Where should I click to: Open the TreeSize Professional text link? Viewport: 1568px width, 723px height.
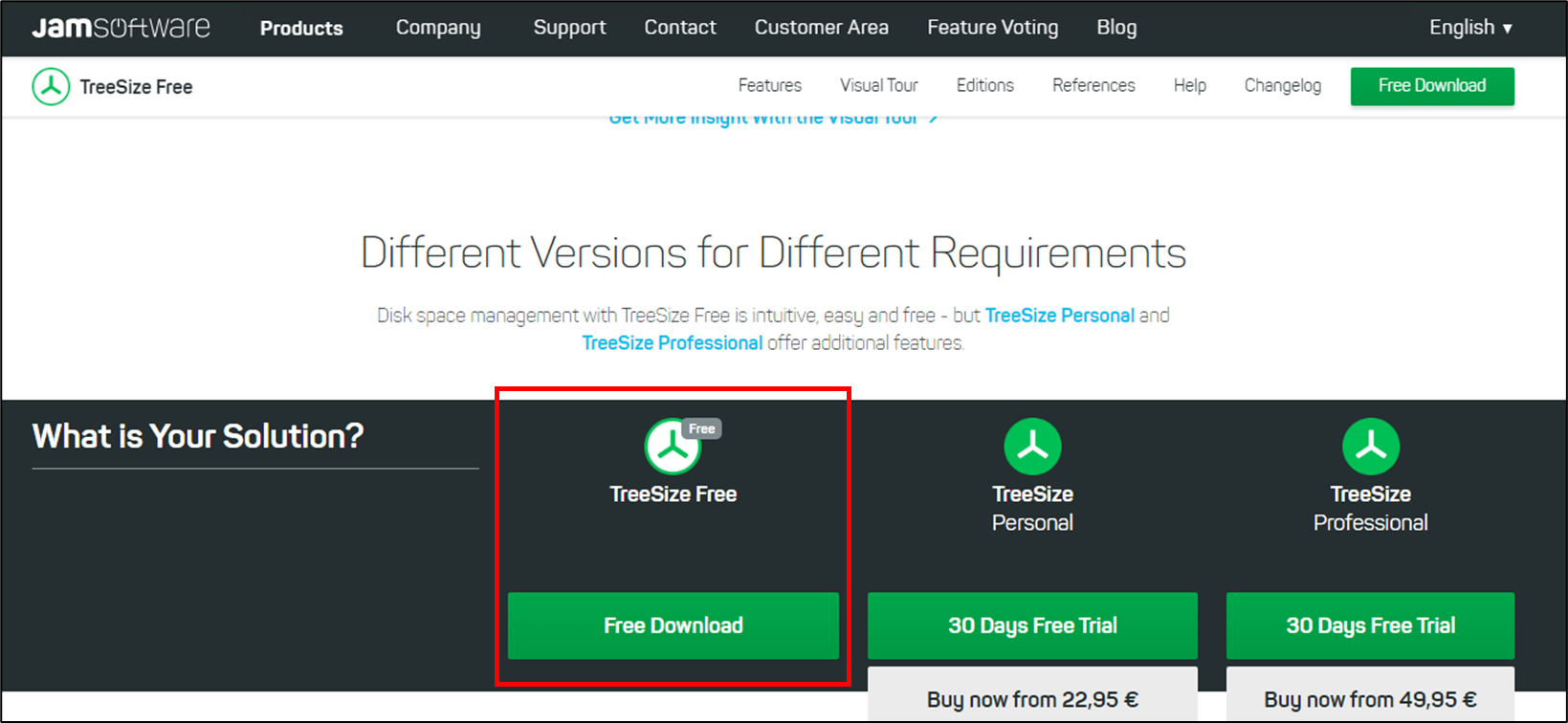click(x=673, y=343)
